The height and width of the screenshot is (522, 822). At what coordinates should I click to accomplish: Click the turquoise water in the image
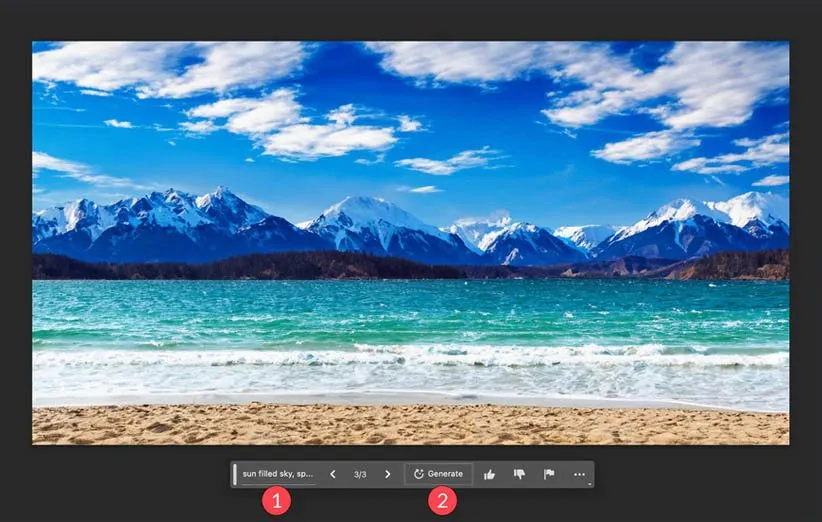pyautogui.click(x=400, y=310)
